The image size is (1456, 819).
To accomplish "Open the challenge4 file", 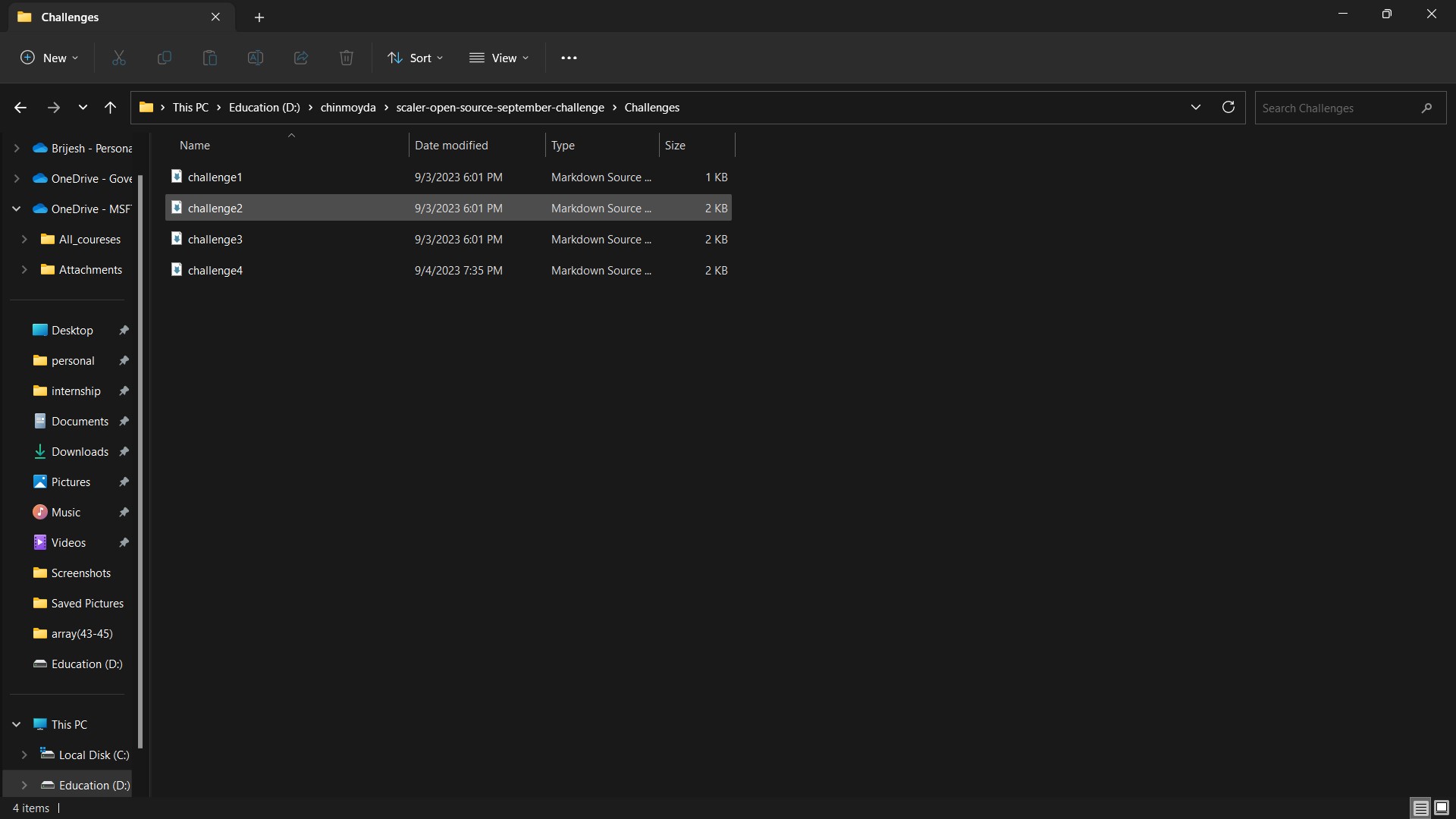I will [x=216, y=270].
